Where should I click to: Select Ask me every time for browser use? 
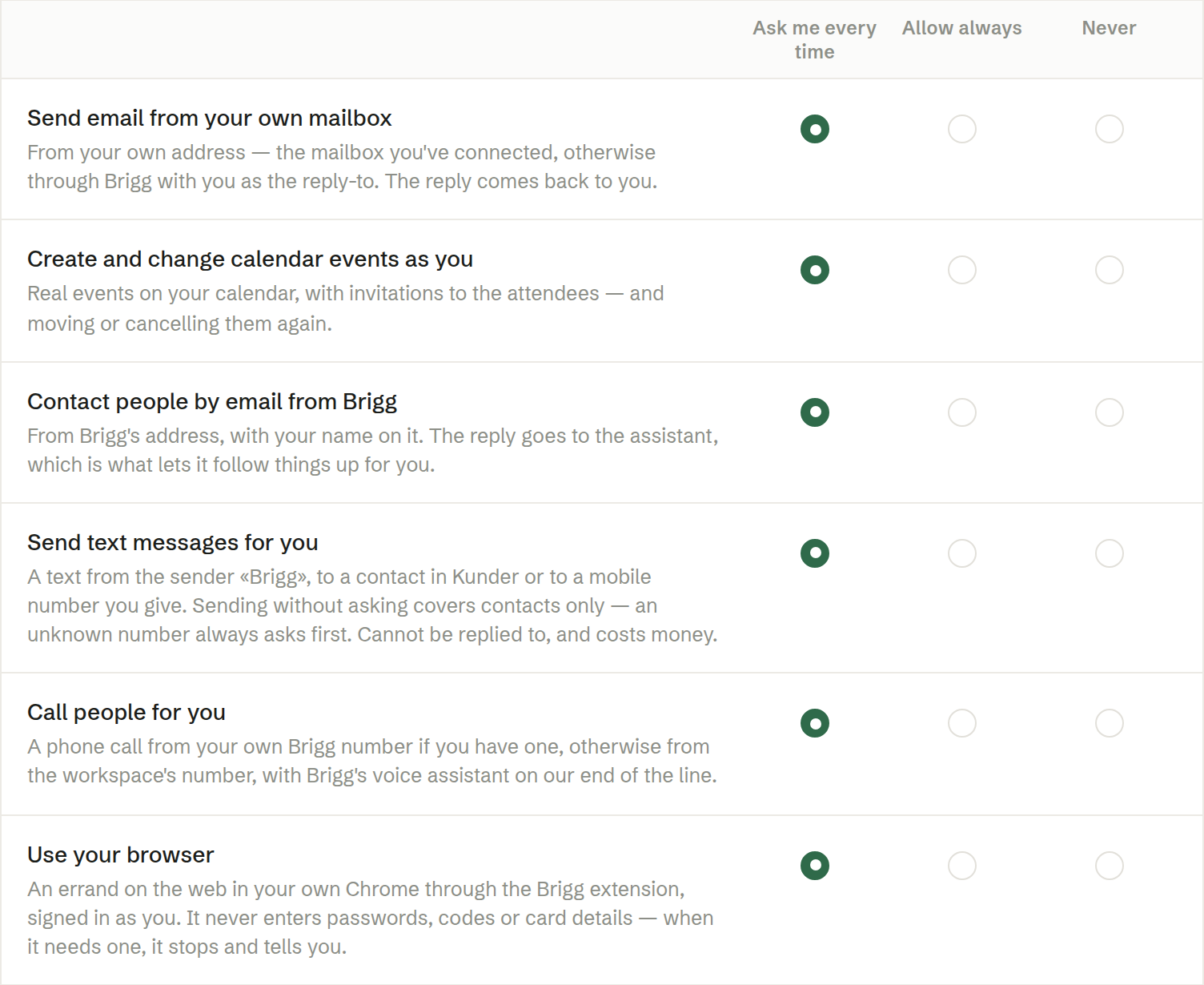tap(814, 866)
